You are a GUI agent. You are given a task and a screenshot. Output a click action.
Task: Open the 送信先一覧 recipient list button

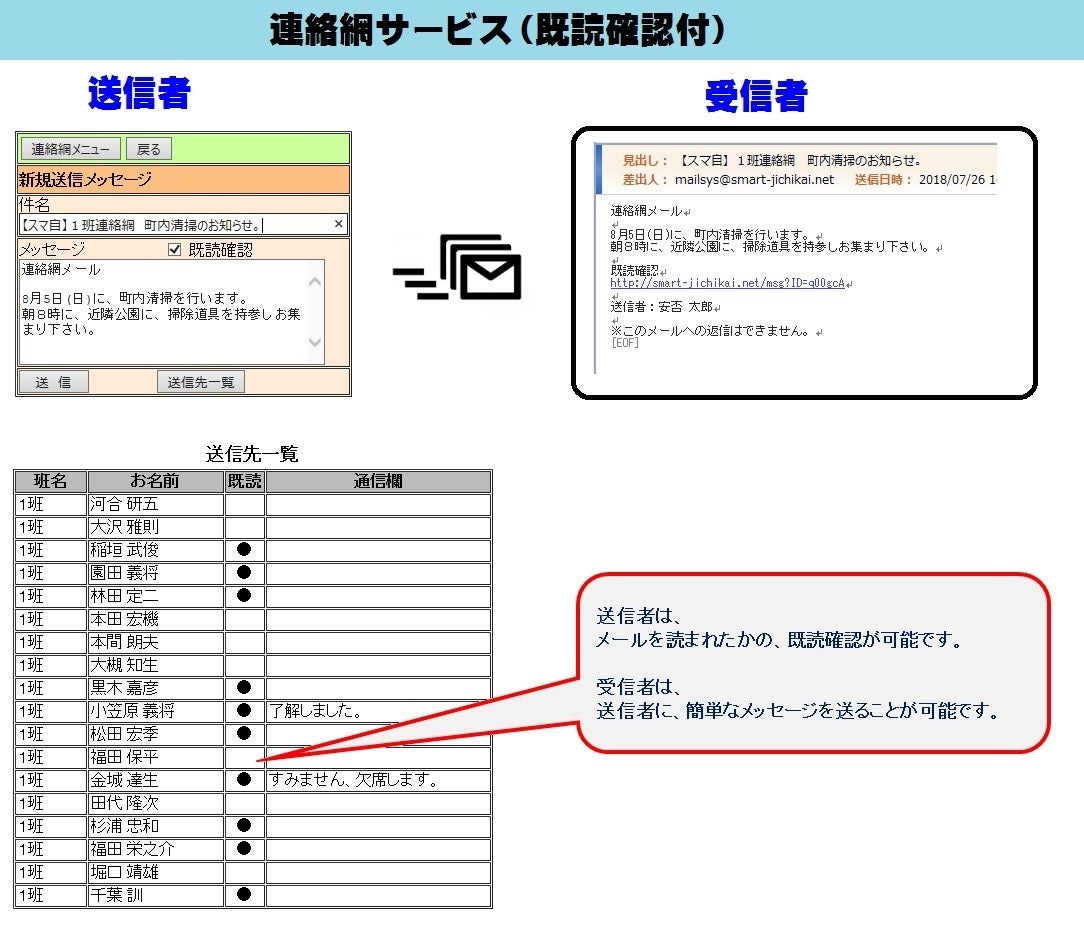(x=201, y=382)
